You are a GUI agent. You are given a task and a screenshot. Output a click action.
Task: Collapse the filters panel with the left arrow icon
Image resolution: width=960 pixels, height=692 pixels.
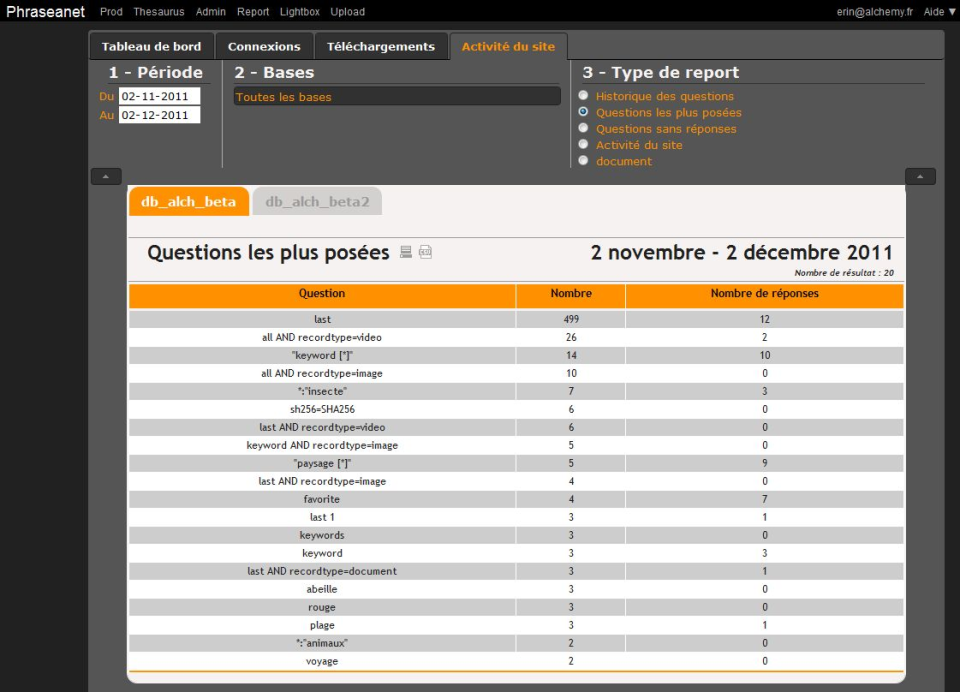click(x=104, y=176)
